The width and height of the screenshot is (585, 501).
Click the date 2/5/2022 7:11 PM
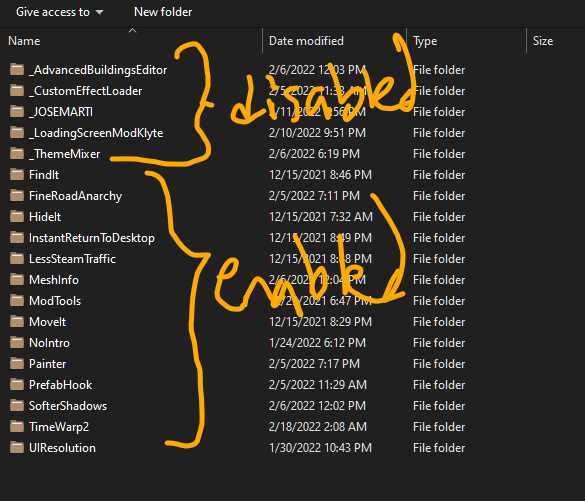click(315, 195)
